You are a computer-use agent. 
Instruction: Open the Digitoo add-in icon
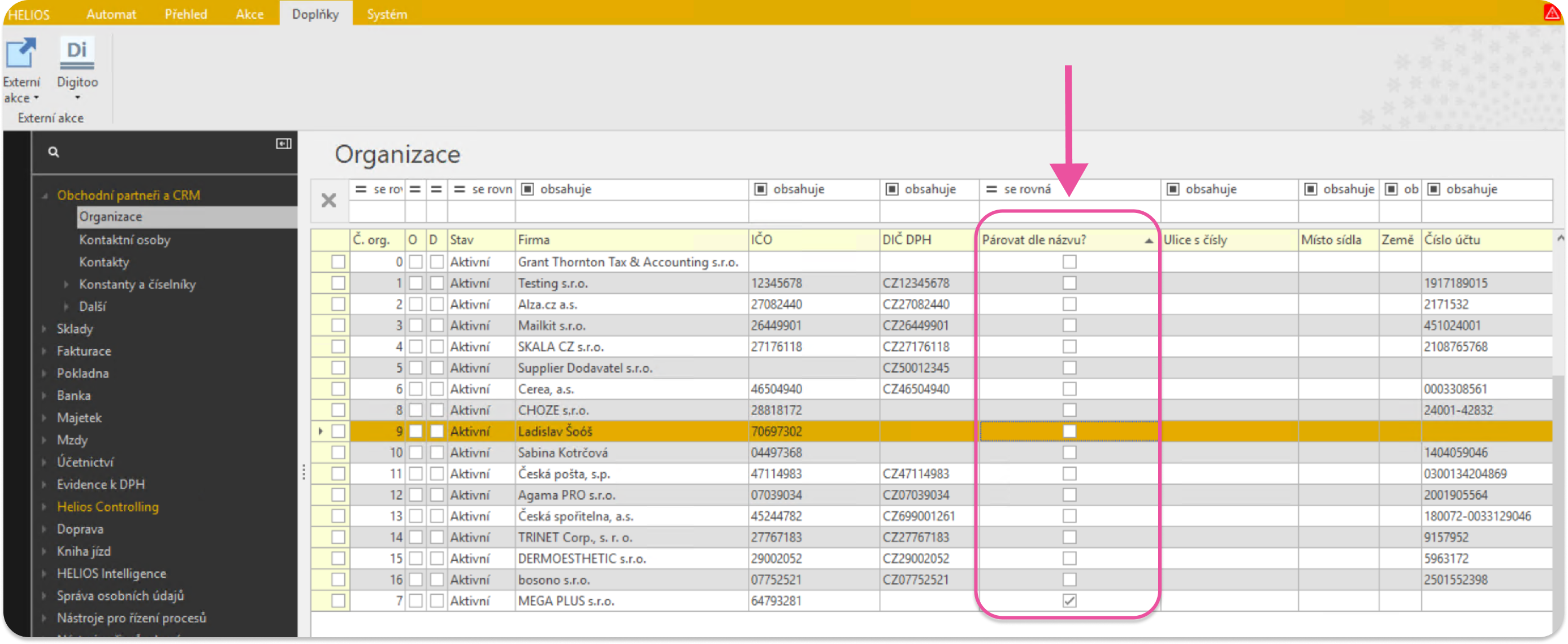pyautogui.click(x=77, y=54)
